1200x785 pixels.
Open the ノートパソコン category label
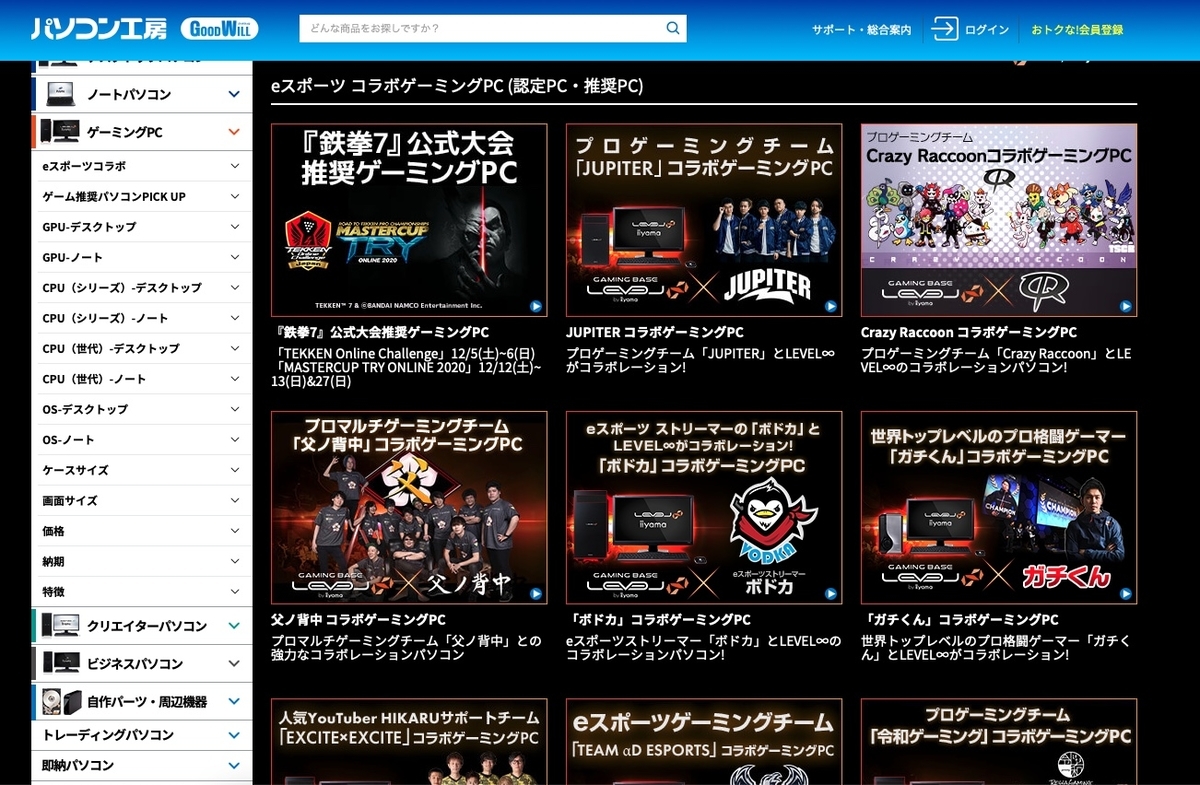tap(129, 94)
